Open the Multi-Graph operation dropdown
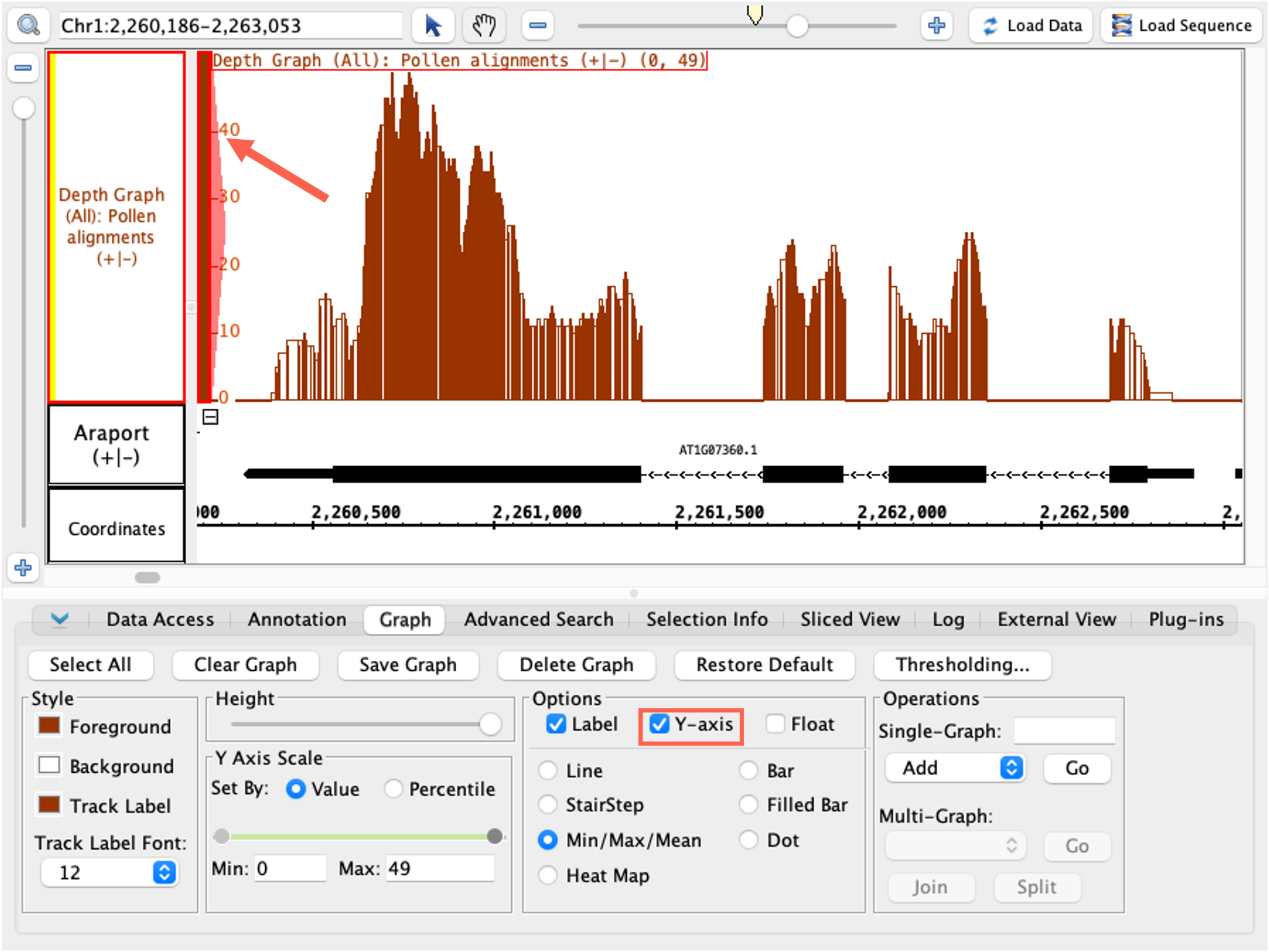Image resolution: width=1269 pixels, height=952 pixels. [956, 846]
